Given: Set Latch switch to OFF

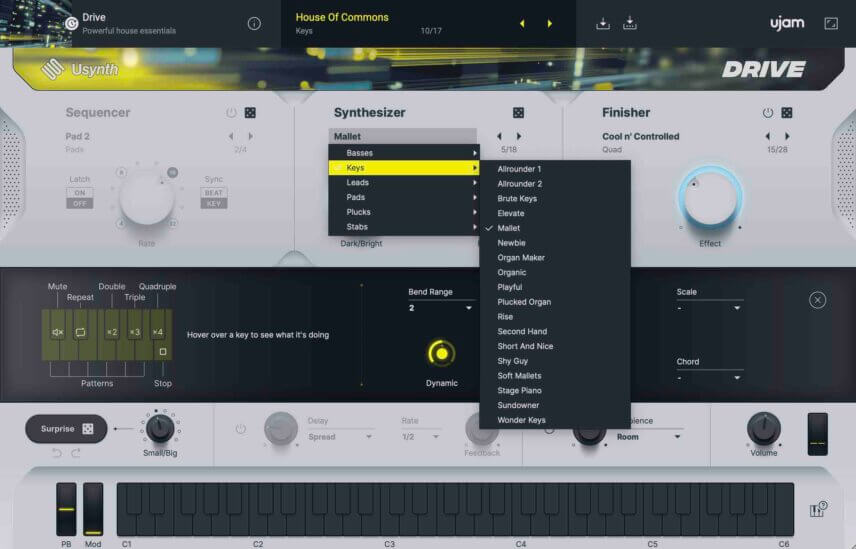Looking at the screenshot, I should [x=80, y=204].
